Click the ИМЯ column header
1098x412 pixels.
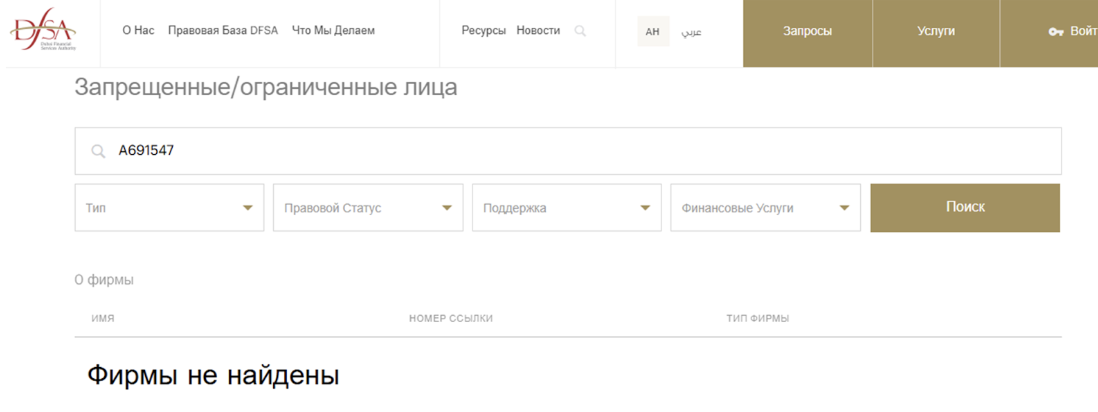pyautogui.click(x=103, y=319)
